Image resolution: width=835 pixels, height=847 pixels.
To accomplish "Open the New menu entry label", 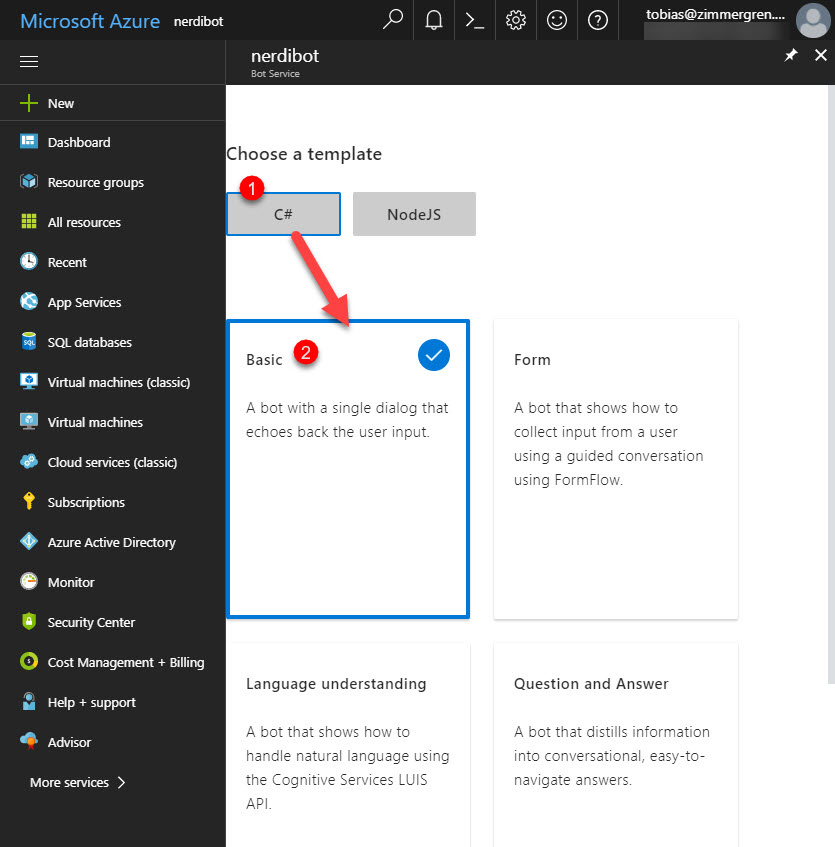I will coord(60,103).
